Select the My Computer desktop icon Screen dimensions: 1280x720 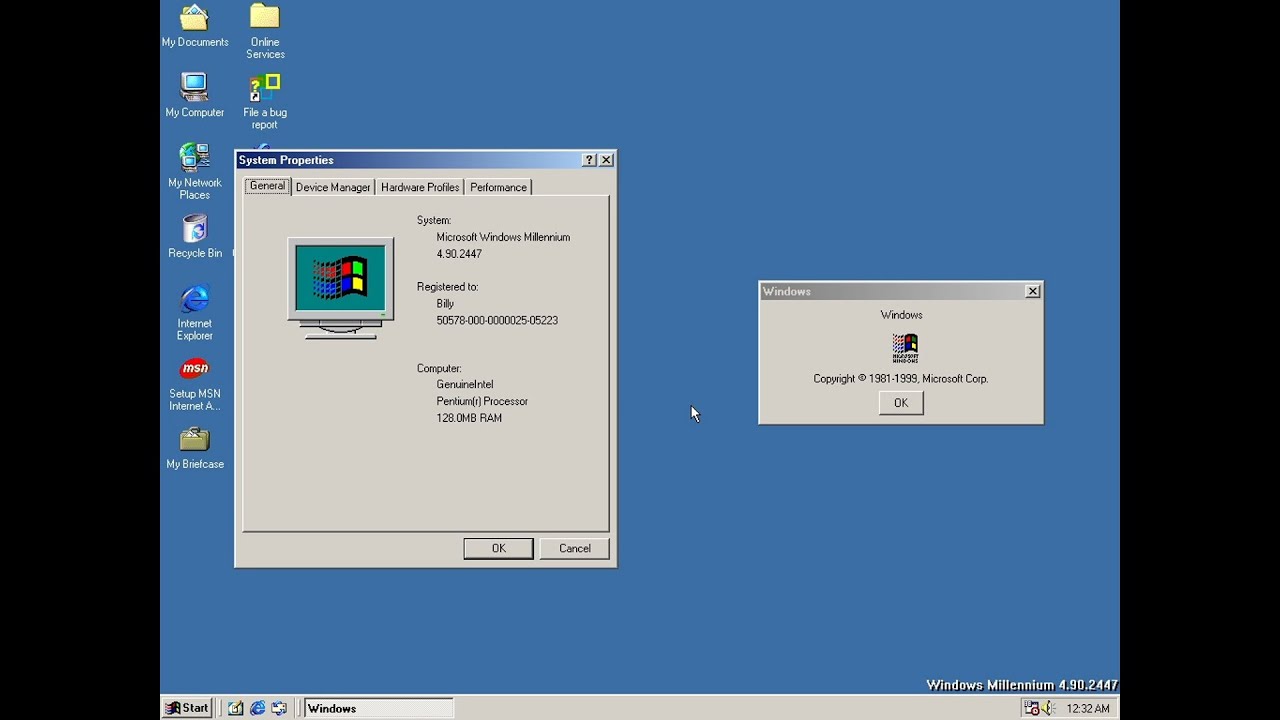click(x=194, y=95)
